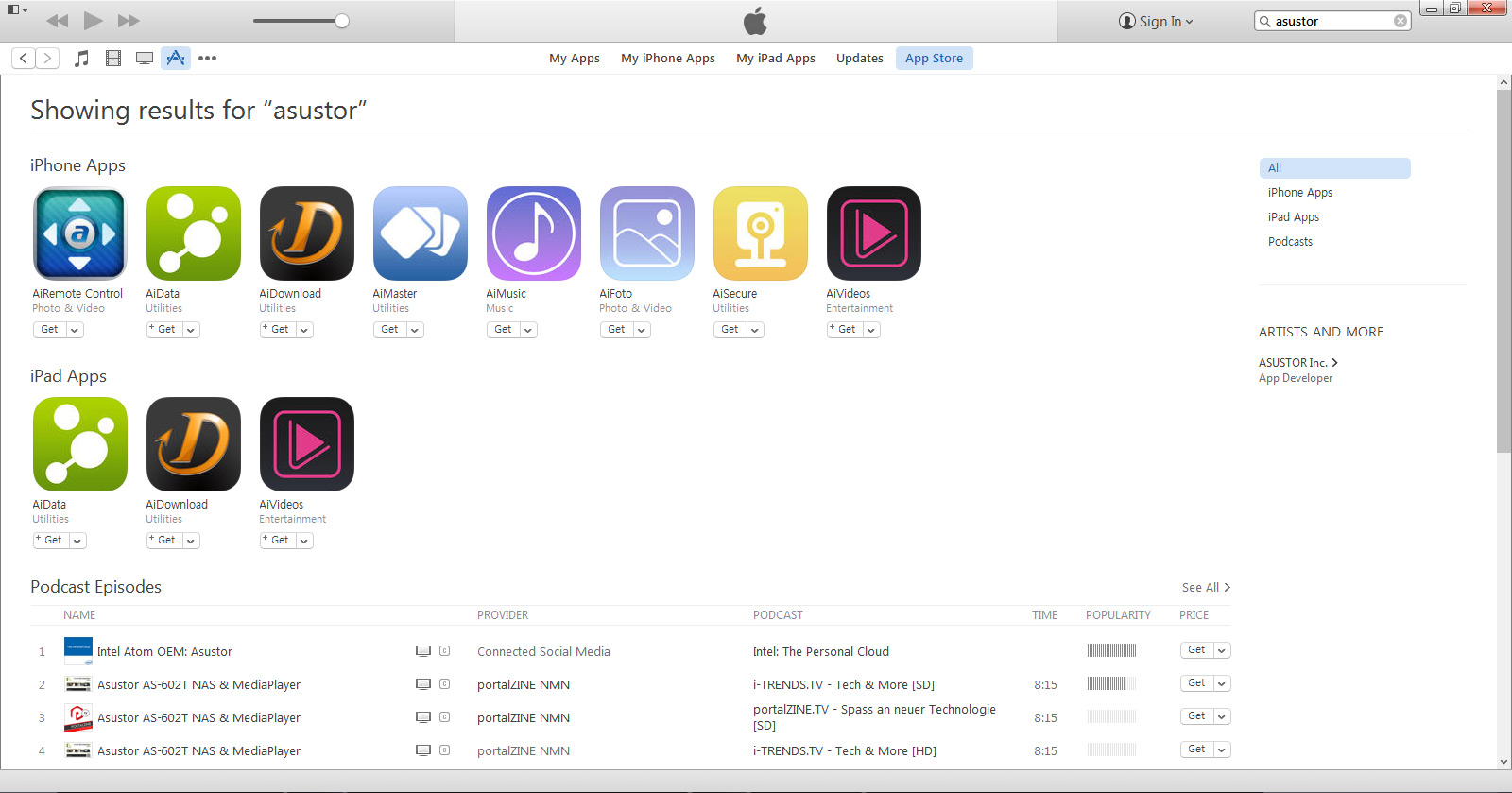Click the vertical scrollbar thumb

(1503, 271)
